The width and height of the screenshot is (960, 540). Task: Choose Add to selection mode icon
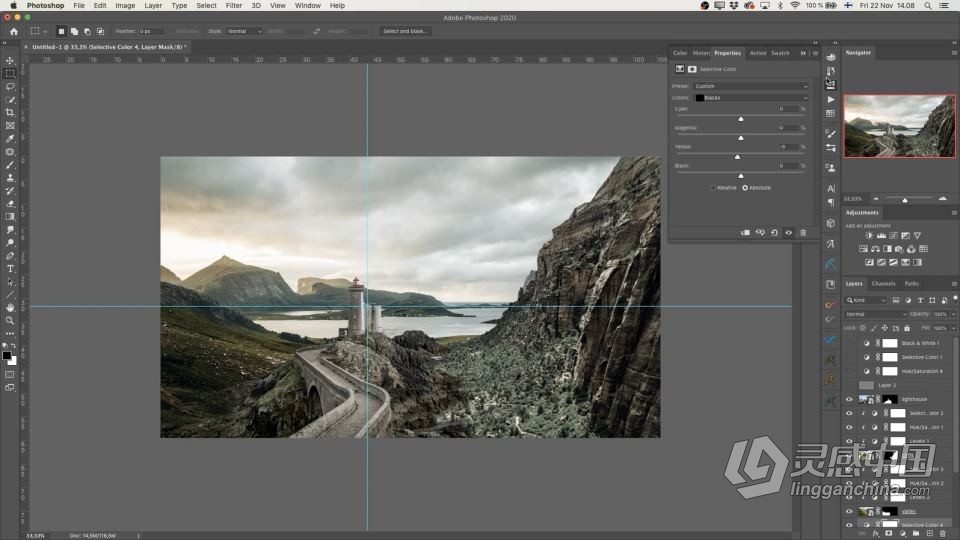(x=74, y=31)
